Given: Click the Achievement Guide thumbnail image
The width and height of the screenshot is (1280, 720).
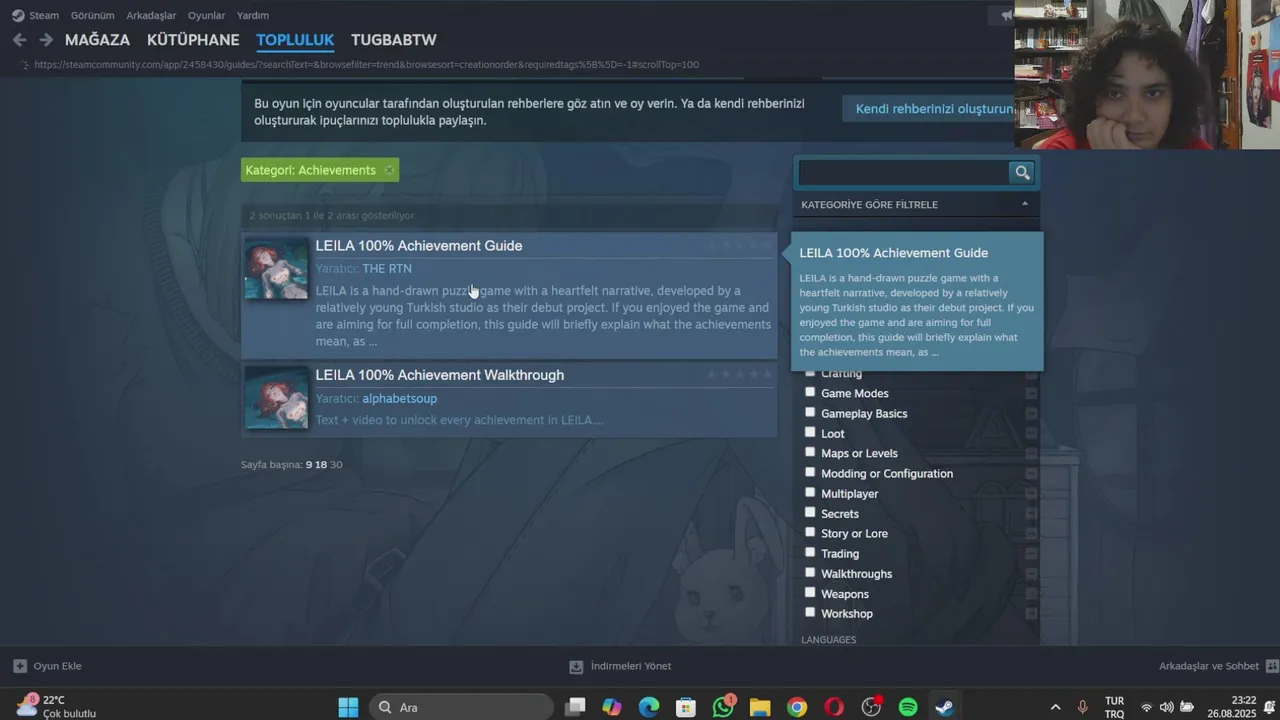Looking at the screenshot, I should click(x=276, y=268).
